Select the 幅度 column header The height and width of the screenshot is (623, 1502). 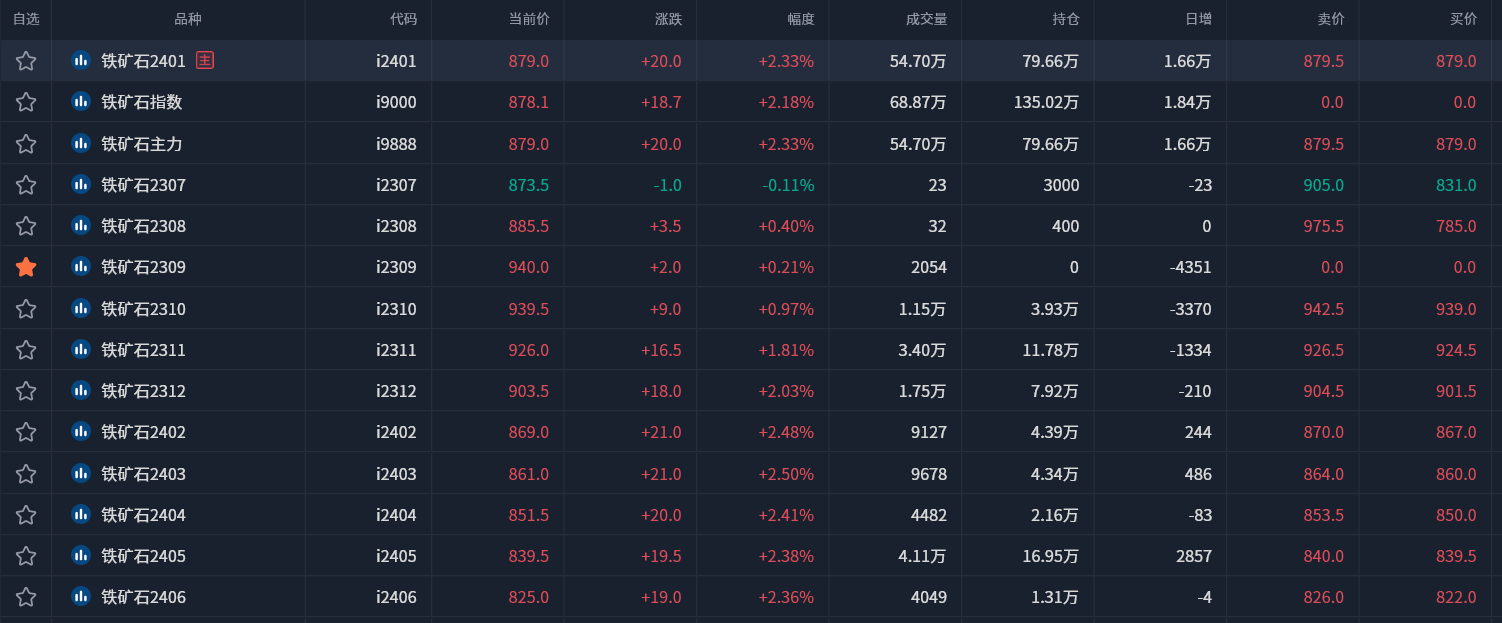click(x=801, y=19)
